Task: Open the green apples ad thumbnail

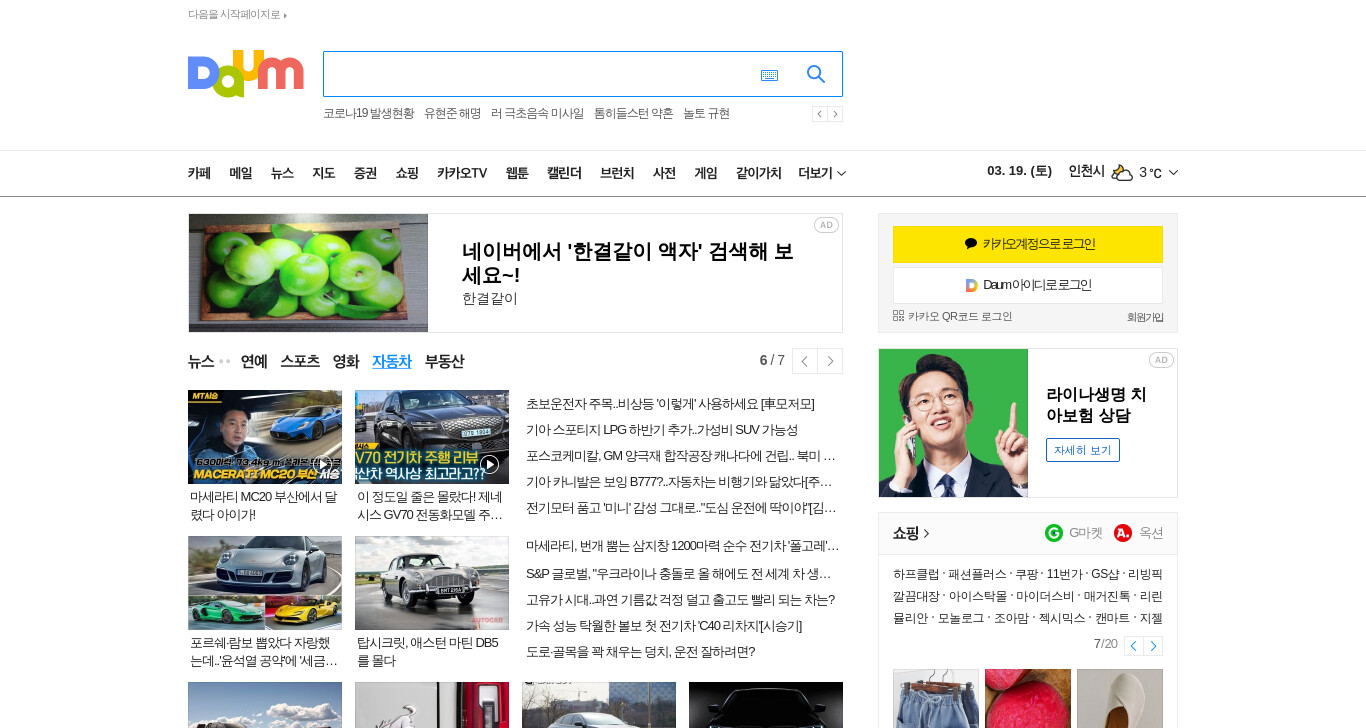Action: [x=308, y=273]
